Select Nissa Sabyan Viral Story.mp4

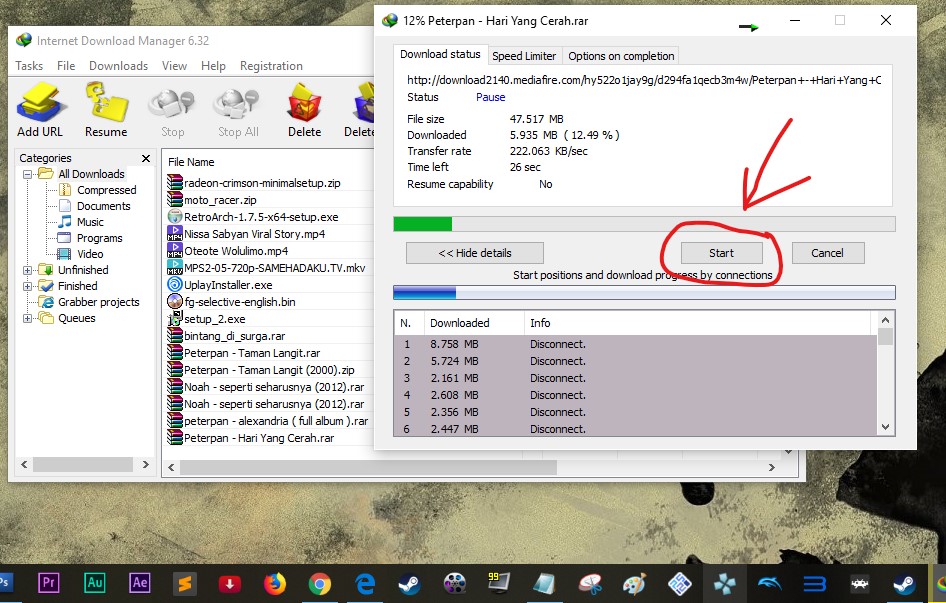[254, 234]
